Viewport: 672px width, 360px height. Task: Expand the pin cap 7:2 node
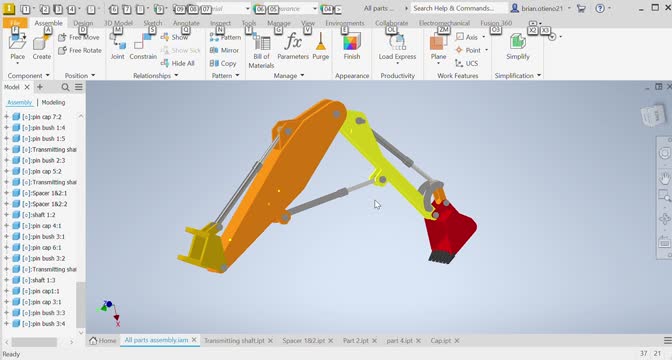click(6, 117)
